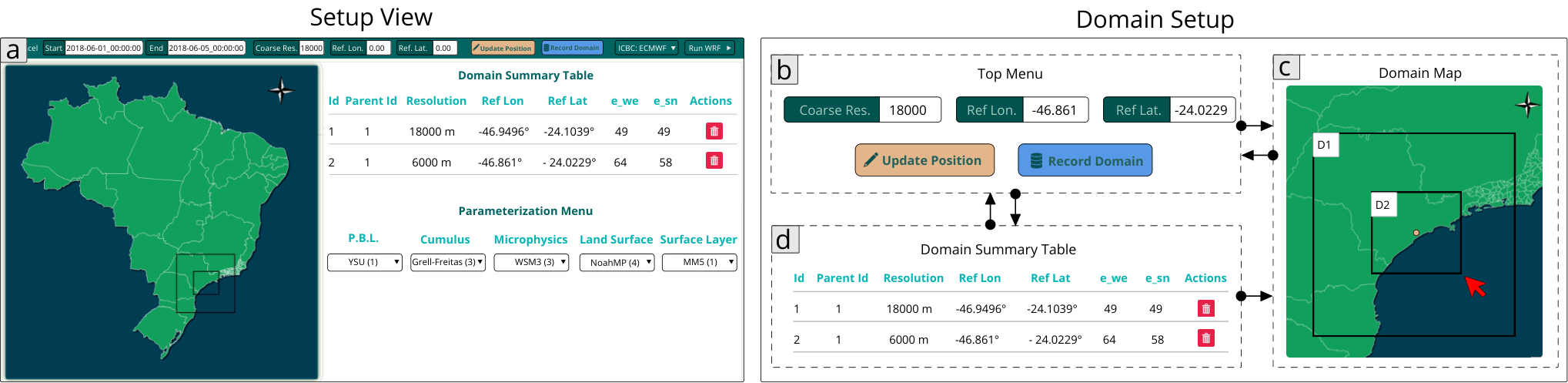Click Ref Lon header in Setup View summary table

503,101
